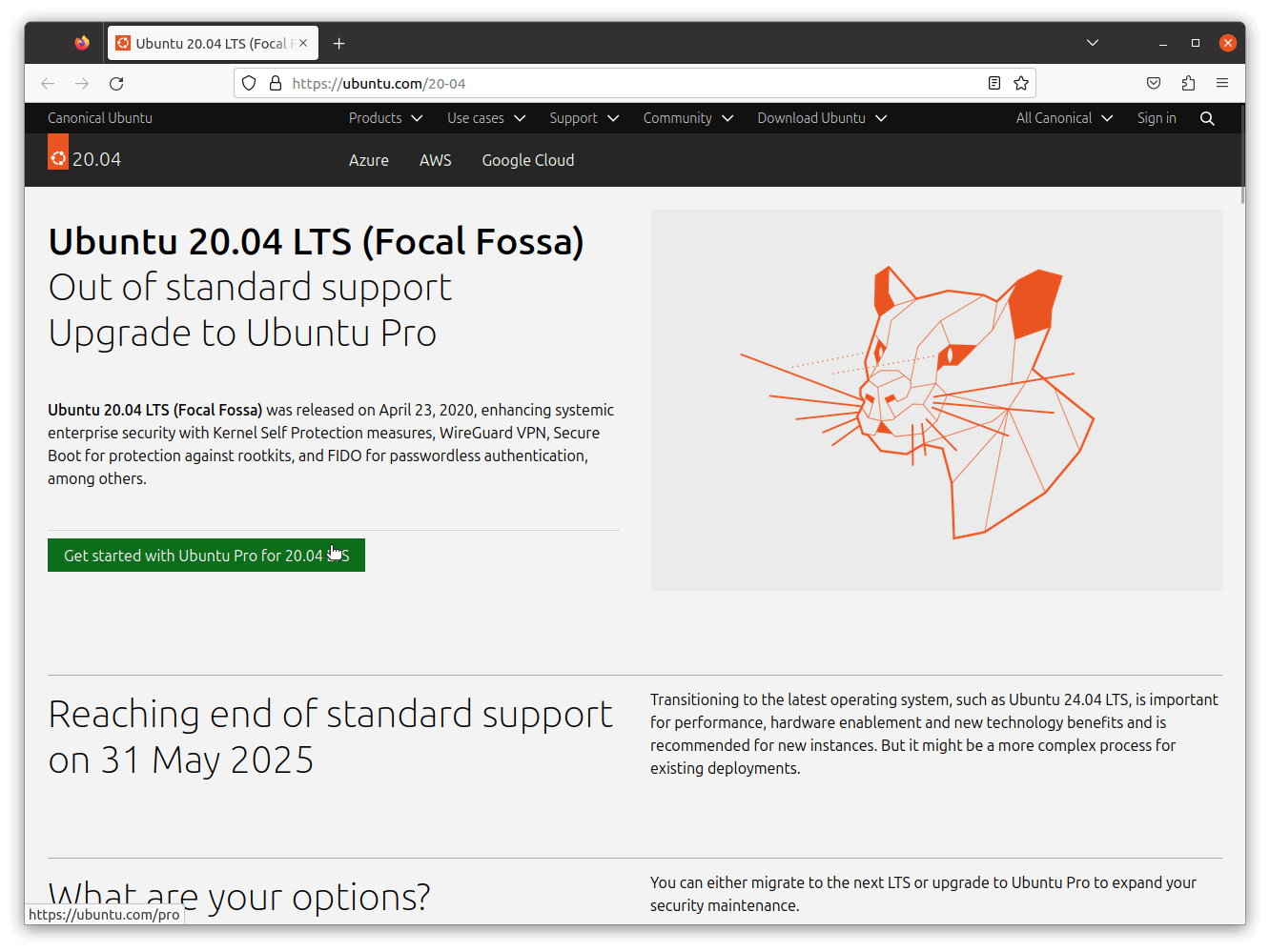Open the Products dropdown
Image resolution: width=1270 pixels, height=952 pixels.
384,118
